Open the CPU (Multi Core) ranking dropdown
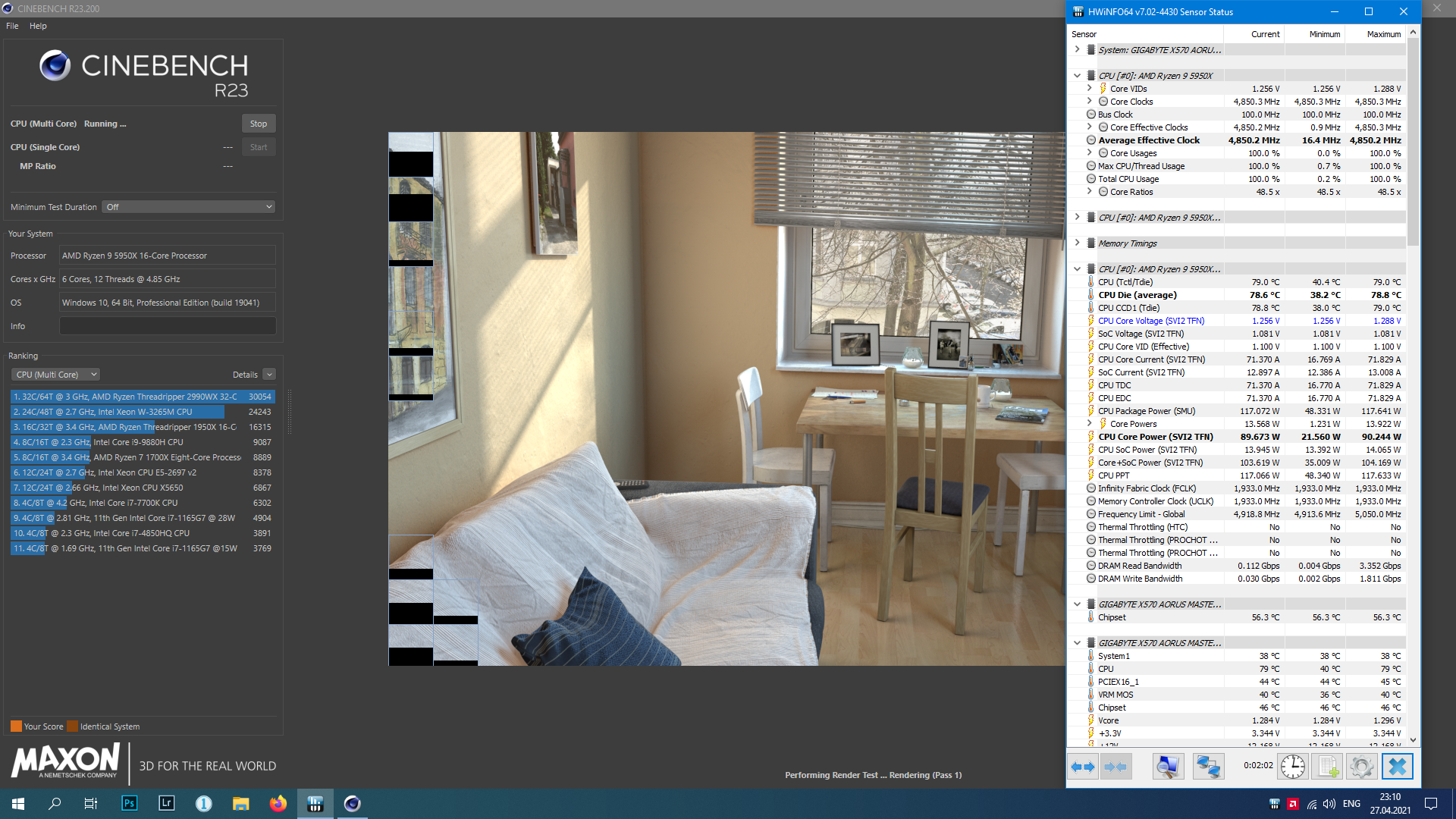1456x819 pixels. click(56, 375)
